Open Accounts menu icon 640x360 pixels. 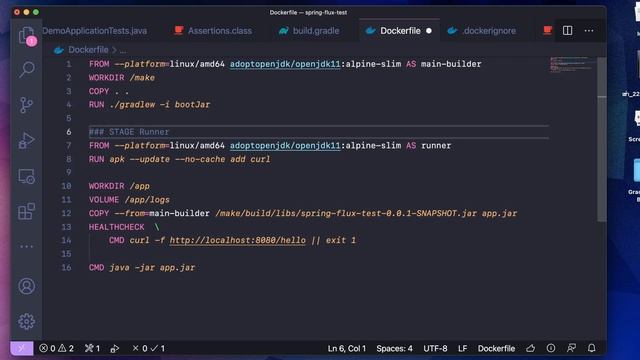[27, 286]
